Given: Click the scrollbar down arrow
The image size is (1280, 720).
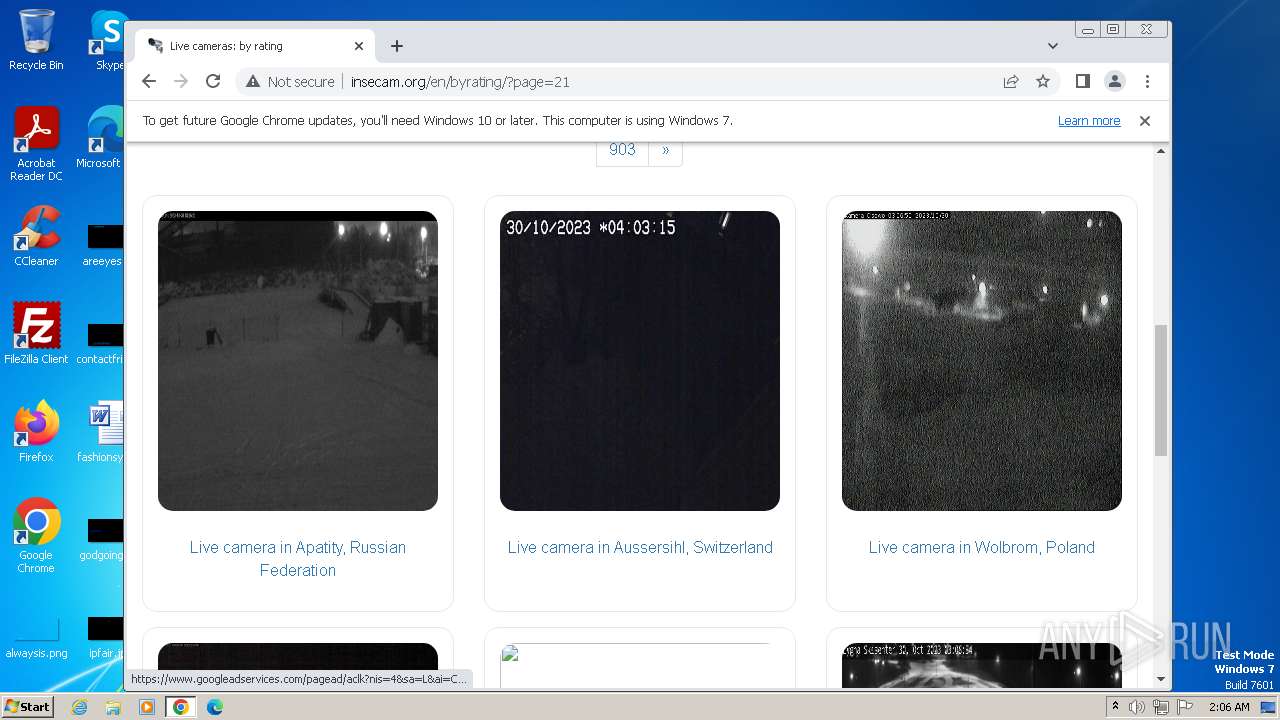Looking at the screenshot, I should click(1161, 679).
